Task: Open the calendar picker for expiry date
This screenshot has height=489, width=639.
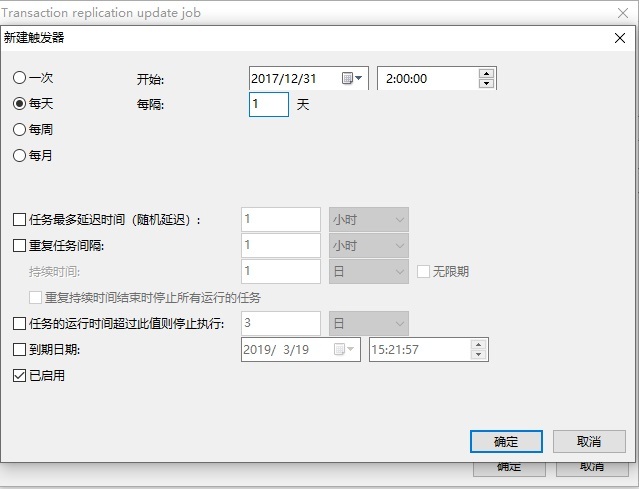Action: pyautogui.click(x=344, y=349)
